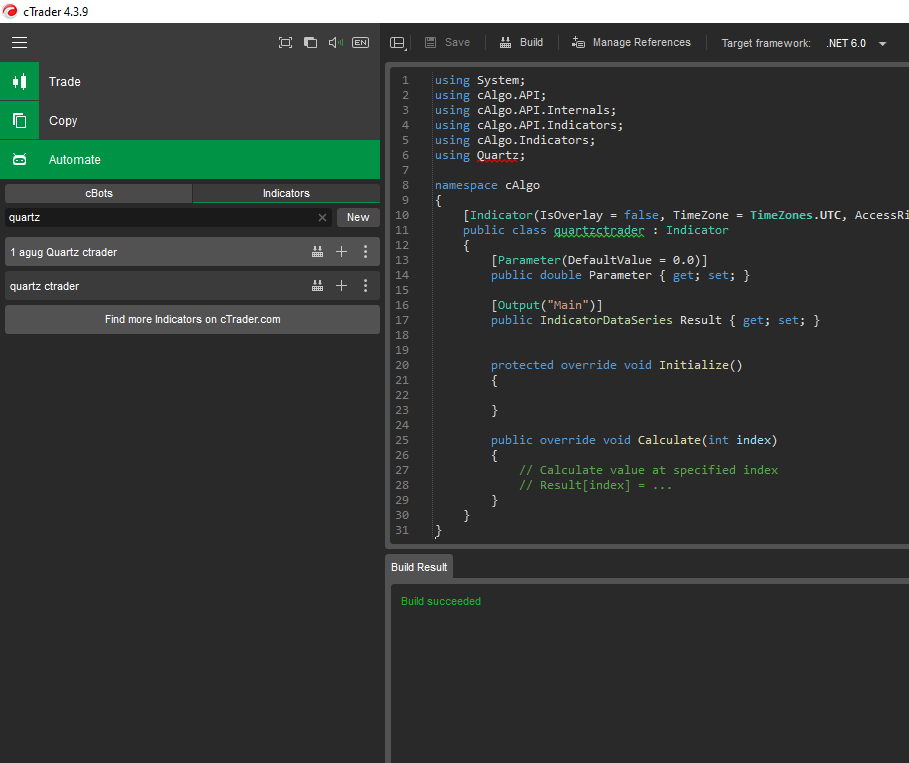Toggle fullscreen mode icon
The image size is (909, 763).
coord(285,42)
